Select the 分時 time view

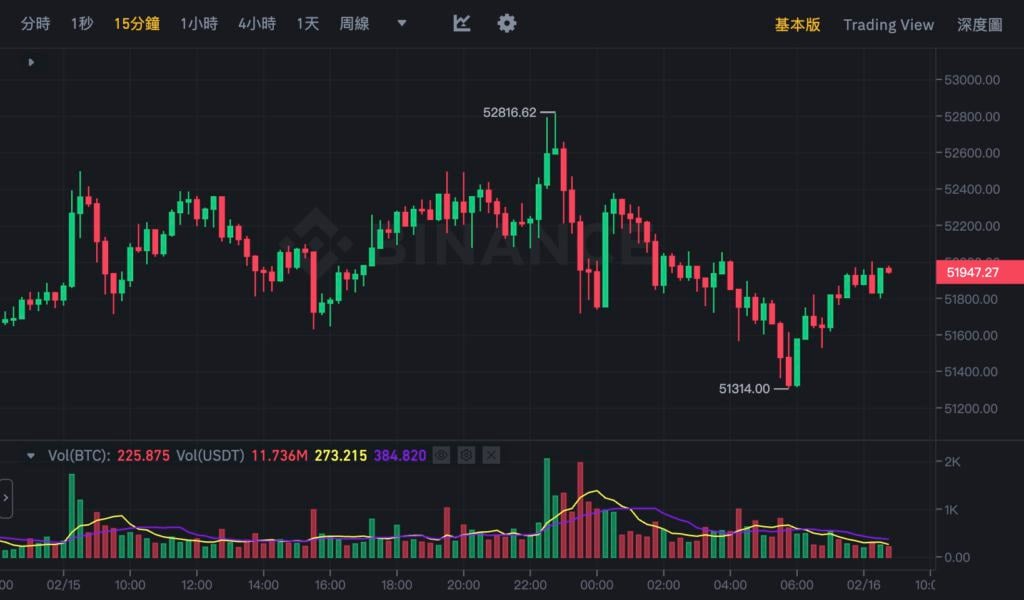tap(36, 23)
